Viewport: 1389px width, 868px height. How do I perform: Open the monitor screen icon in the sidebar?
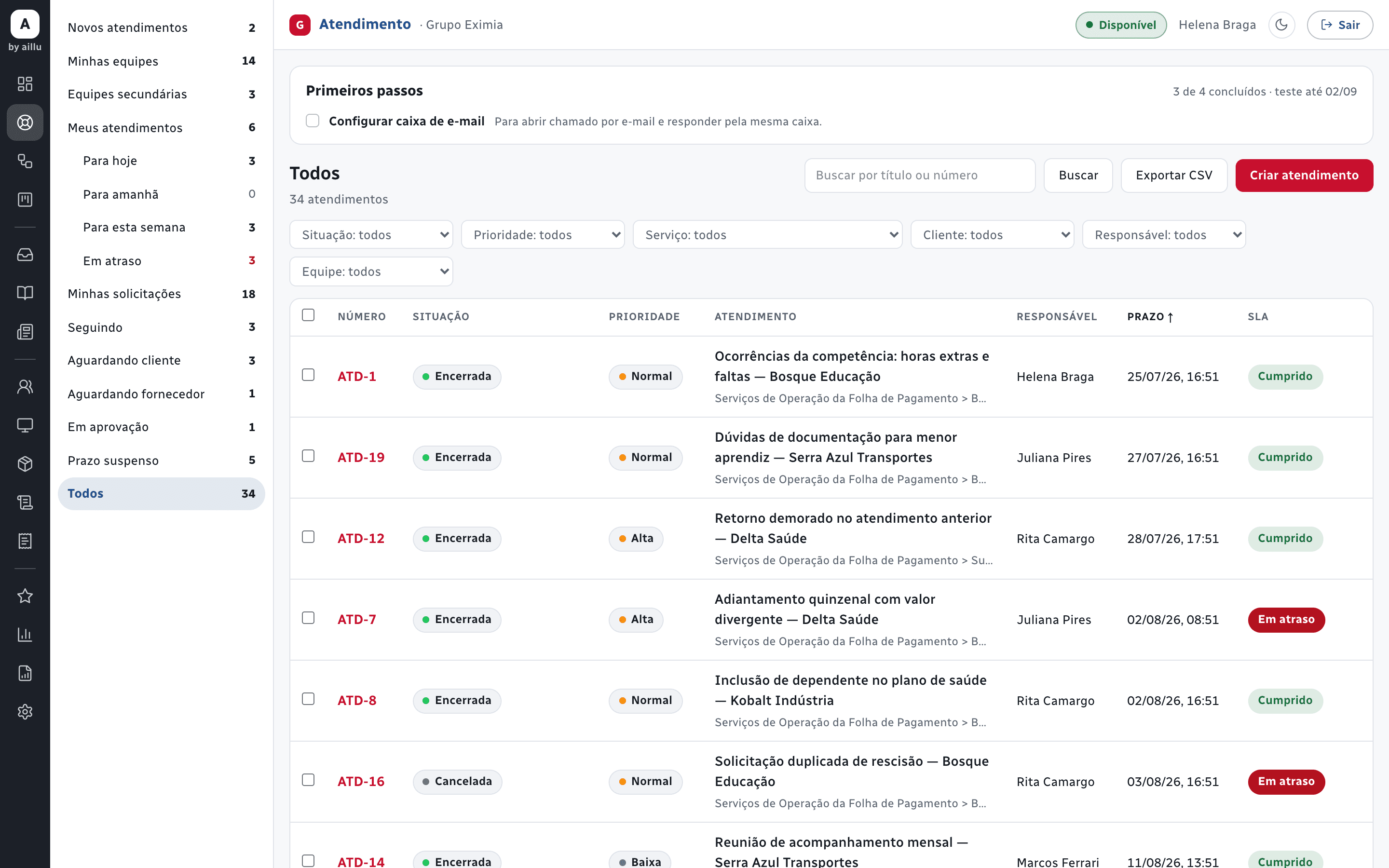coord(25,425)
